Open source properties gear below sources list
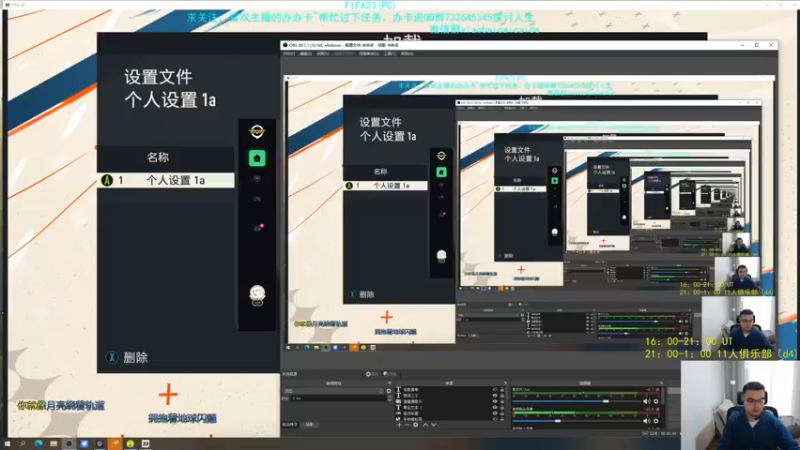 click(x=415, y=424)
